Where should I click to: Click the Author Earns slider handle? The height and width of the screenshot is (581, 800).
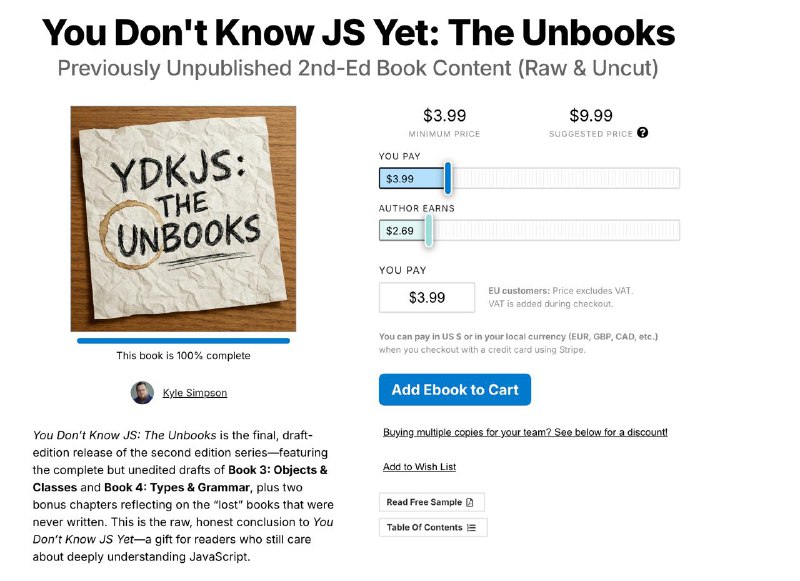pos(429,231)
